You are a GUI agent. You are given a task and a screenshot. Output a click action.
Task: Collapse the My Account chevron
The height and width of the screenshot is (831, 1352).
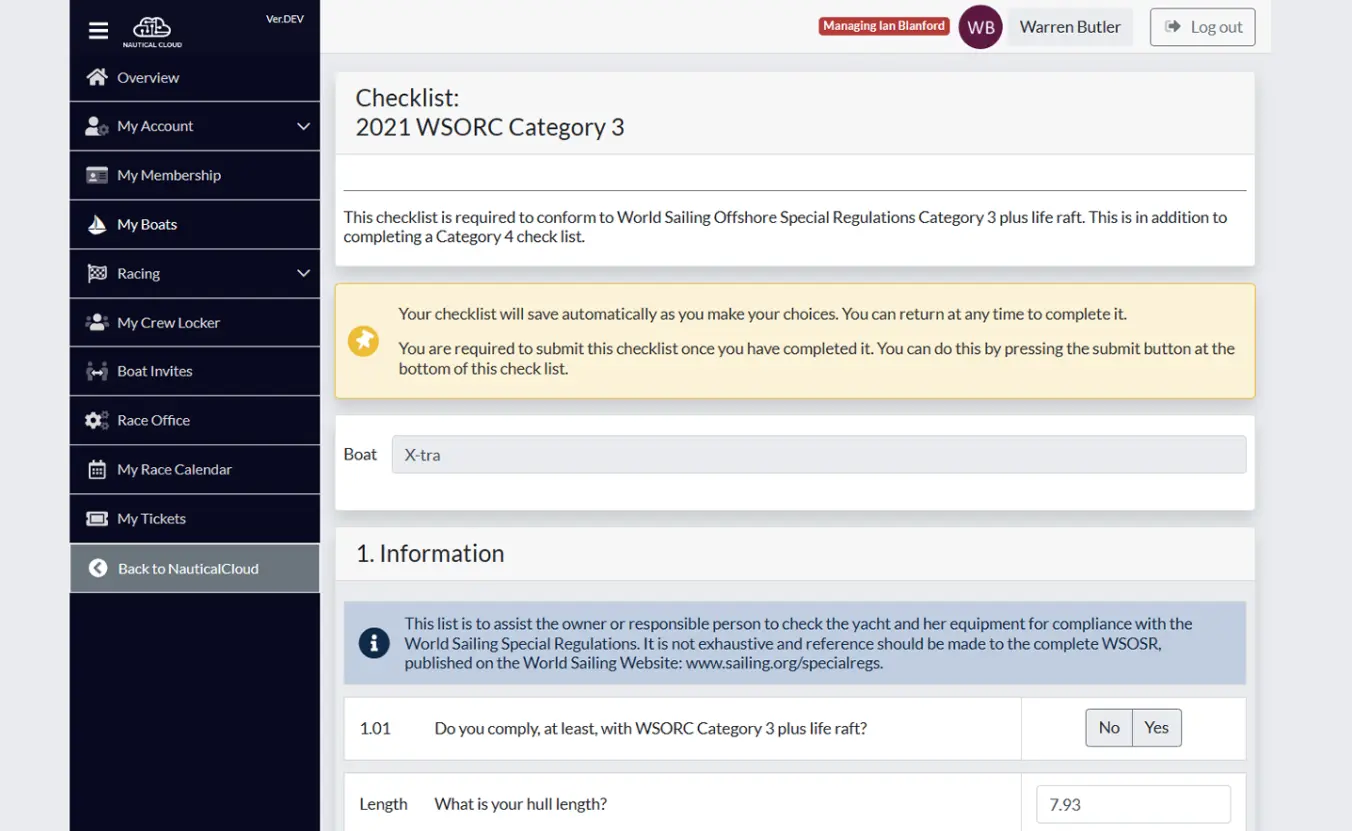[303, 126]
